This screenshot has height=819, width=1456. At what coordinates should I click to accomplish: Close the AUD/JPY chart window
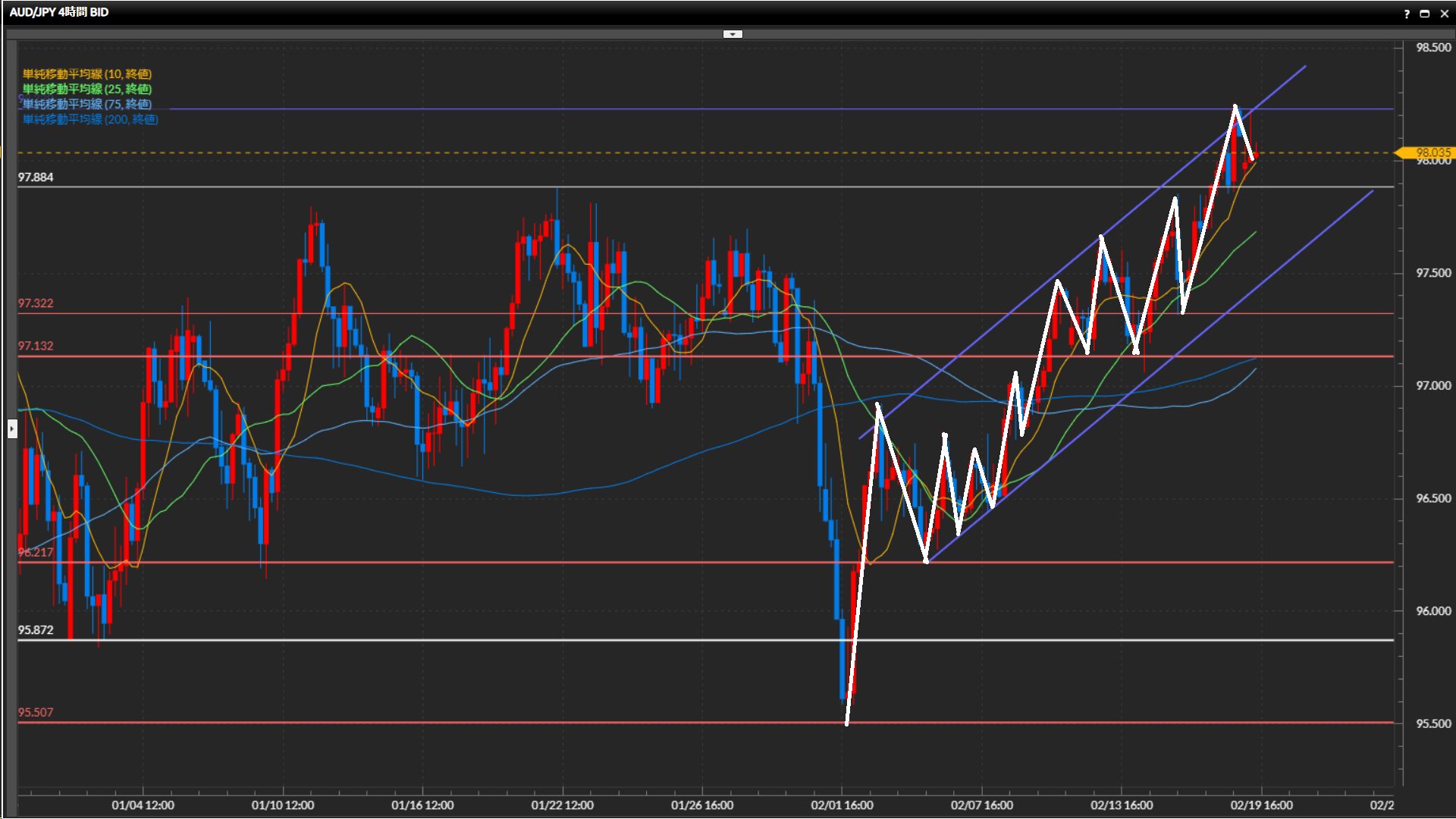click(1444, 14)
